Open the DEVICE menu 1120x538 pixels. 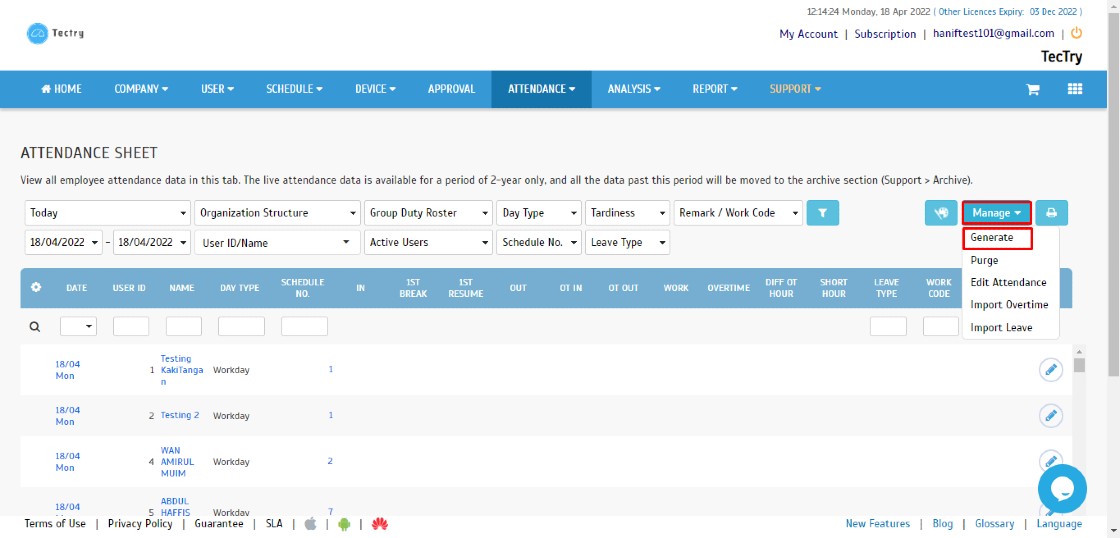pos(376,89)
